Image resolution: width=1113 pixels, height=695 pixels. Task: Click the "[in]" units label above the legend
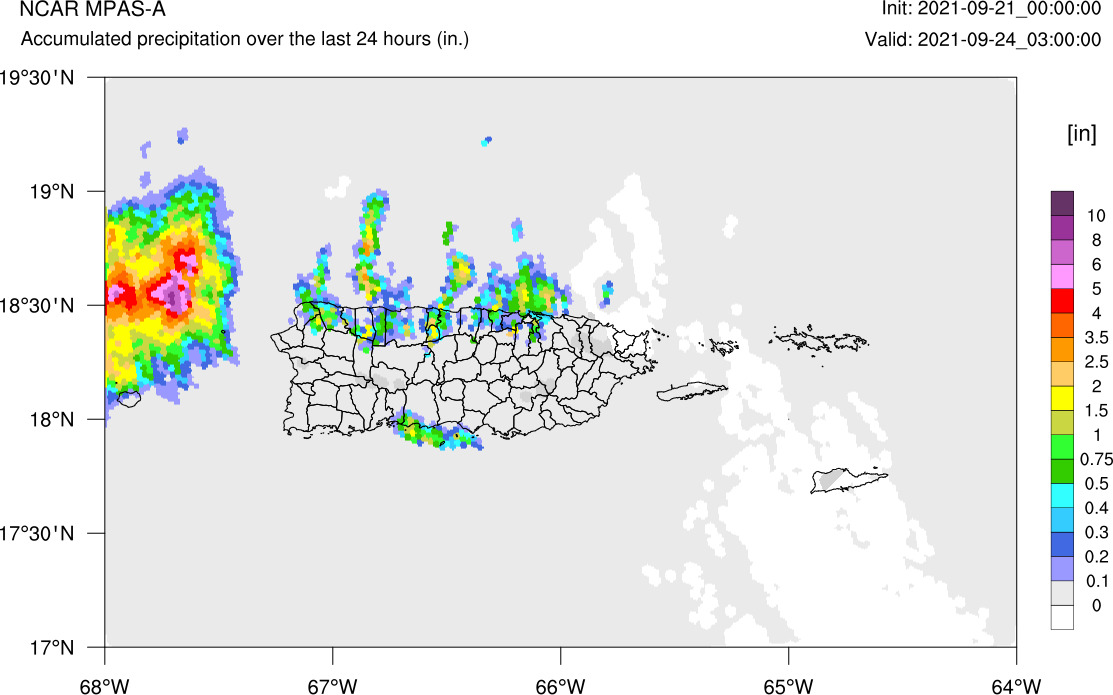pyautogui.click(x=1081, y=133)
